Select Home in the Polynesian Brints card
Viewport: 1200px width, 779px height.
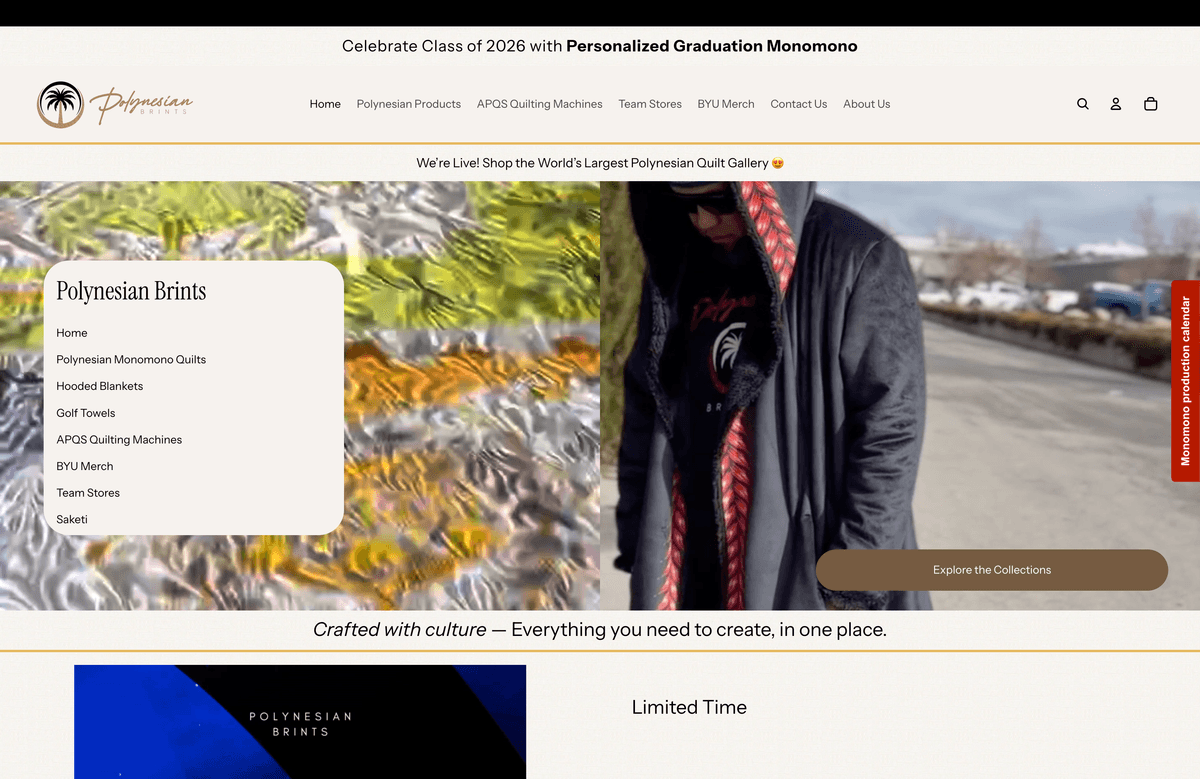(72, 333)
